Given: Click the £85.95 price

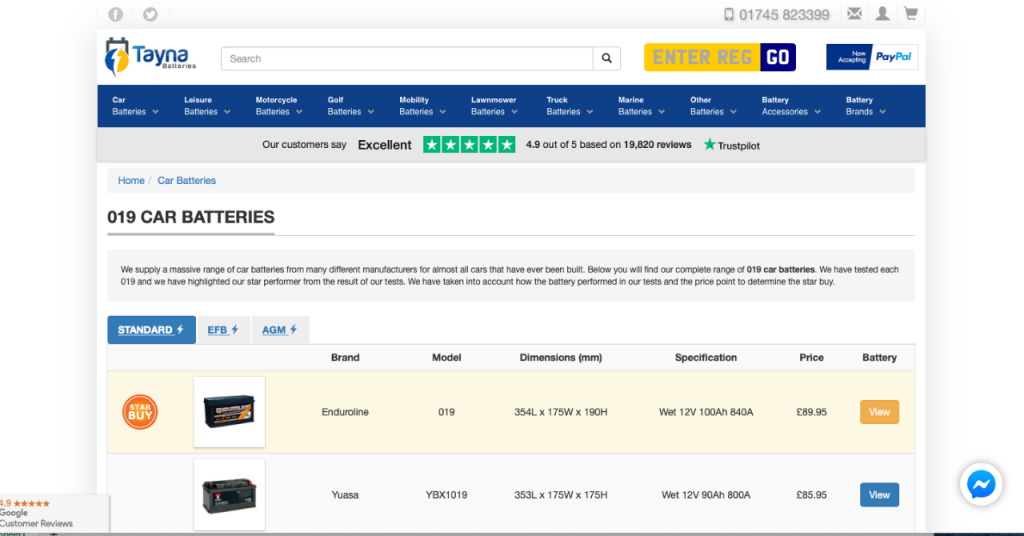Looking at the screenshot, I should coord(811,495).
